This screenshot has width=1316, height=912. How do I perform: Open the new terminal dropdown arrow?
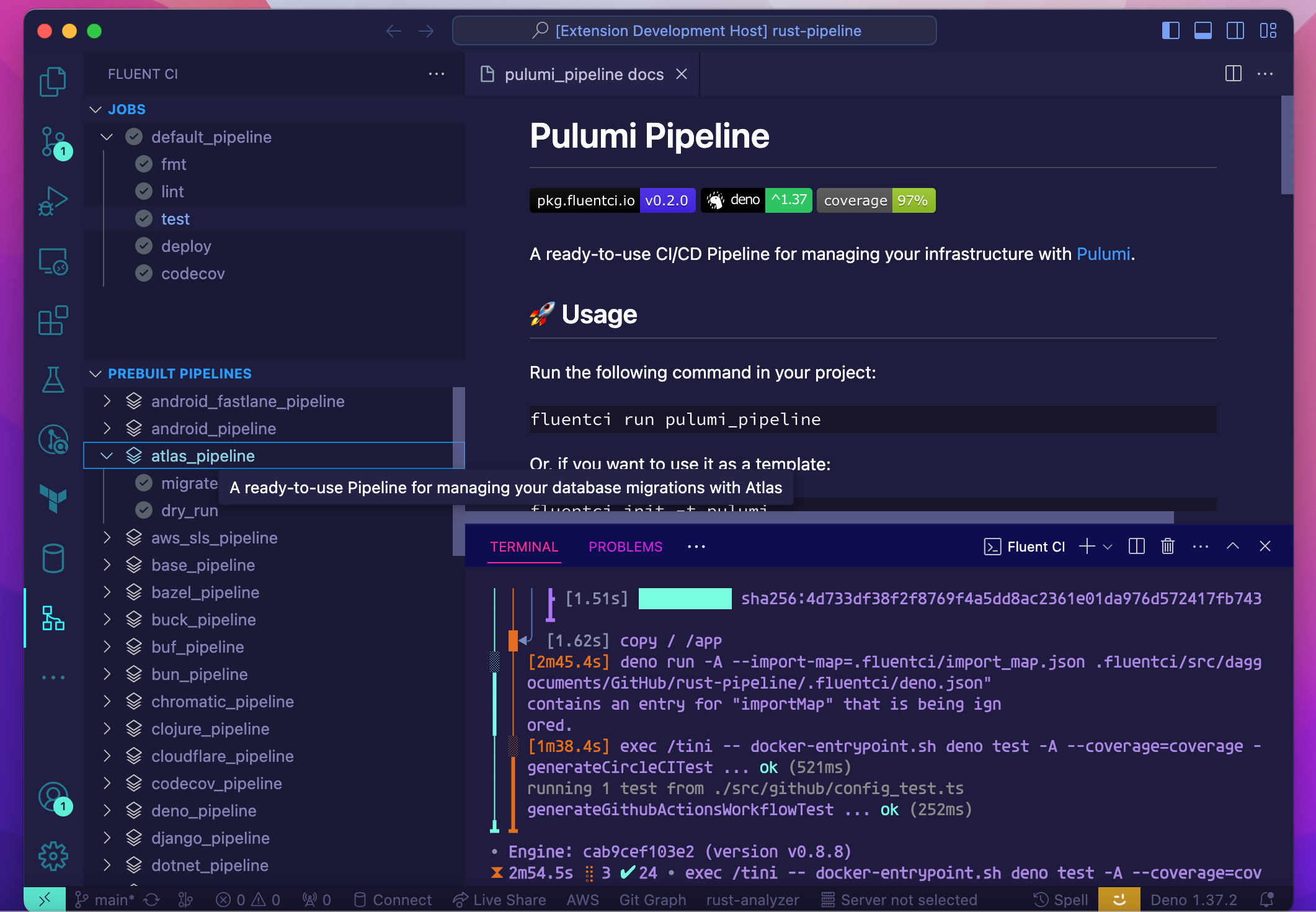[1108, 547]
